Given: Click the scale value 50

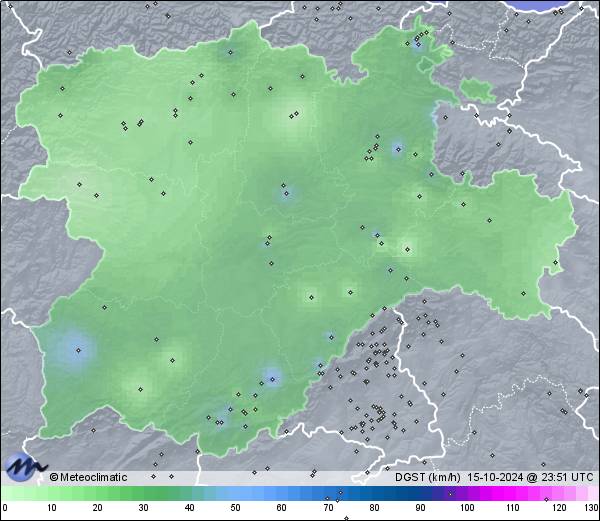Looking at the screenshot, I should (235, 508).
